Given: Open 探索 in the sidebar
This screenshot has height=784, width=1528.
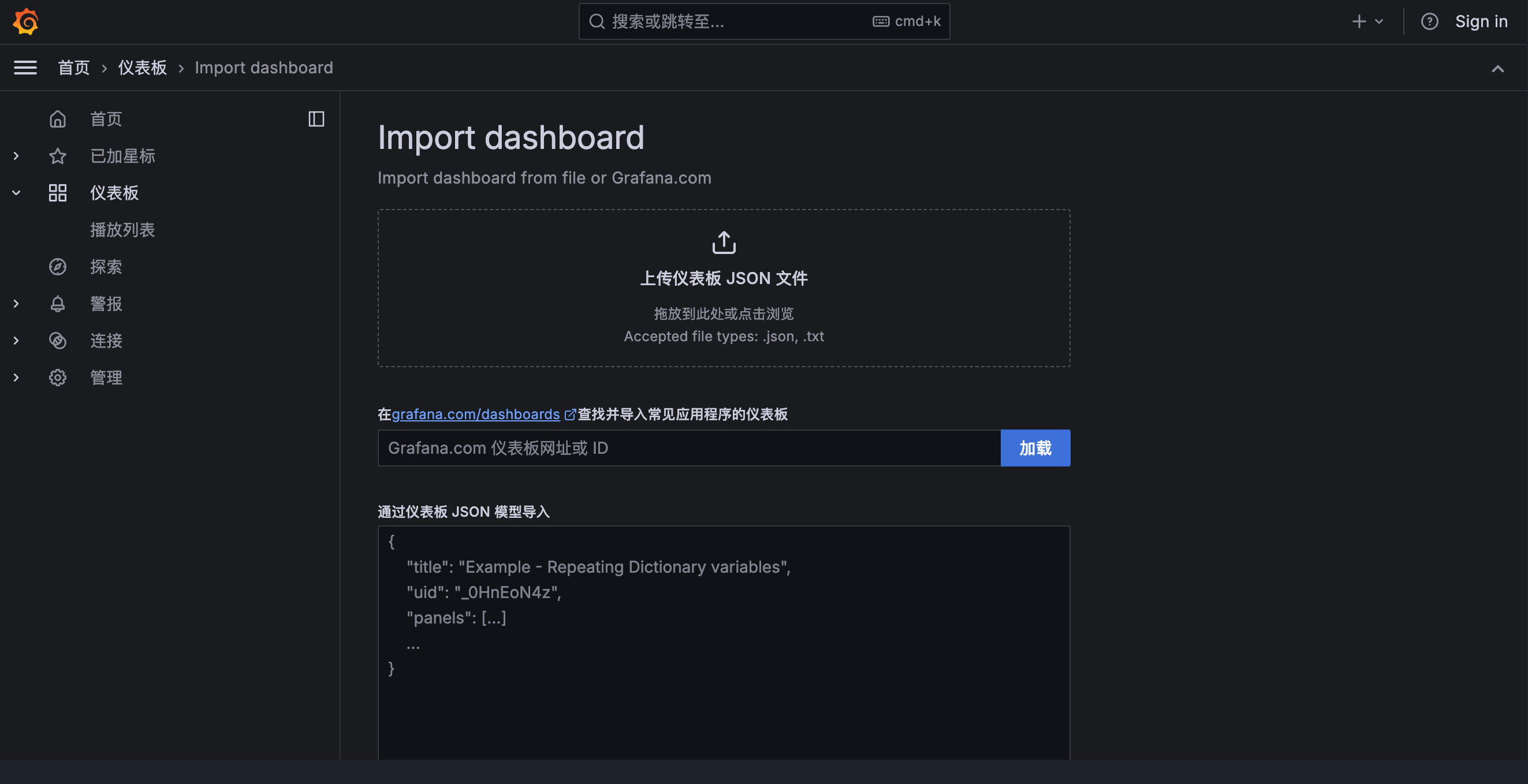Looking at the screenshot, I should click(106, 267).
